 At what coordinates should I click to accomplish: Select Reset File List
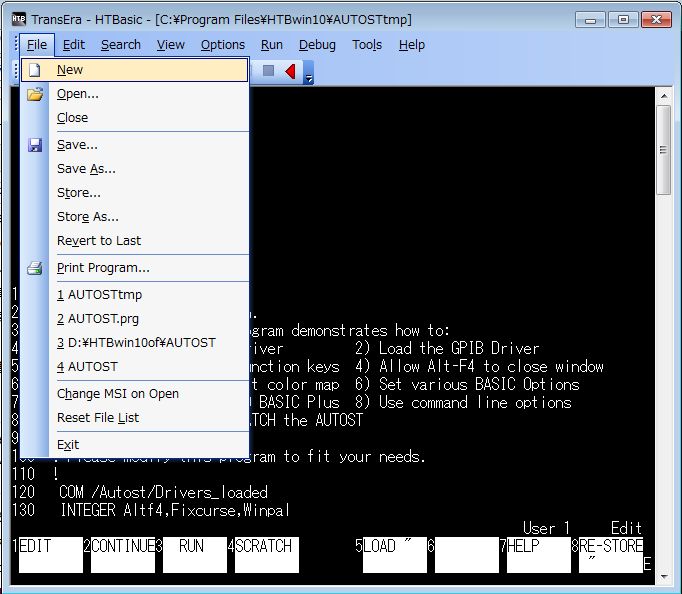[x=135, y=417]
